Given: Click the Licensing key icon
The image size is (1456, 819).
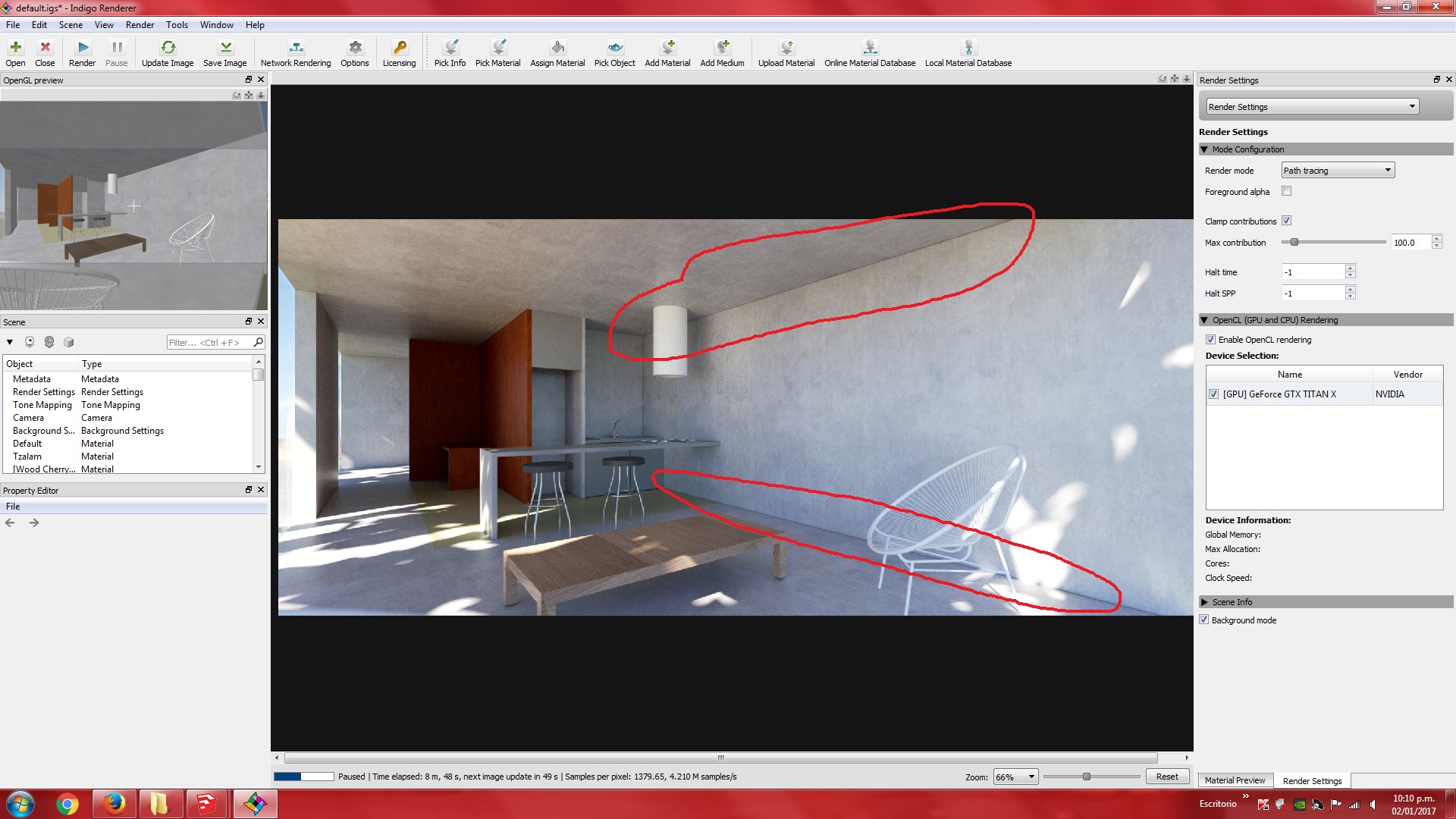Looking at the screenshot, I should point(400,48).
